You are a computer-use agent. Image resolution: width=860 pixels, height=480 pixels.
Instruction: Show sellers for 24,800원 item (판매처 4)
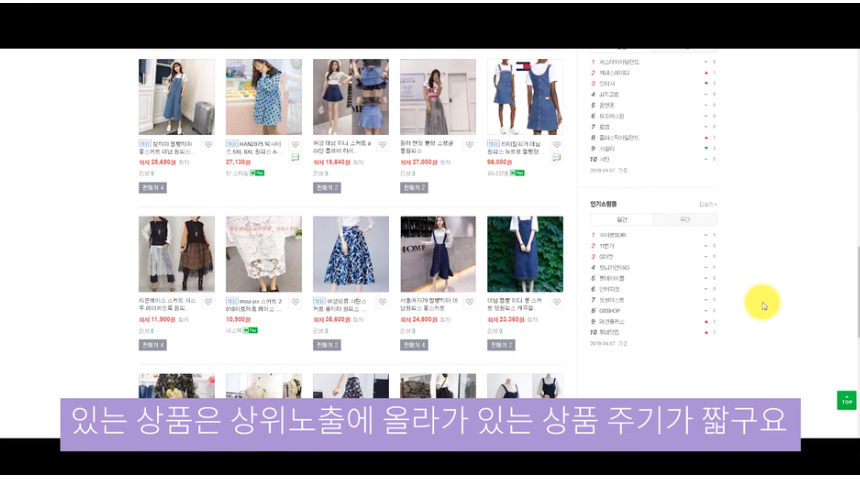tap(414, 345)
